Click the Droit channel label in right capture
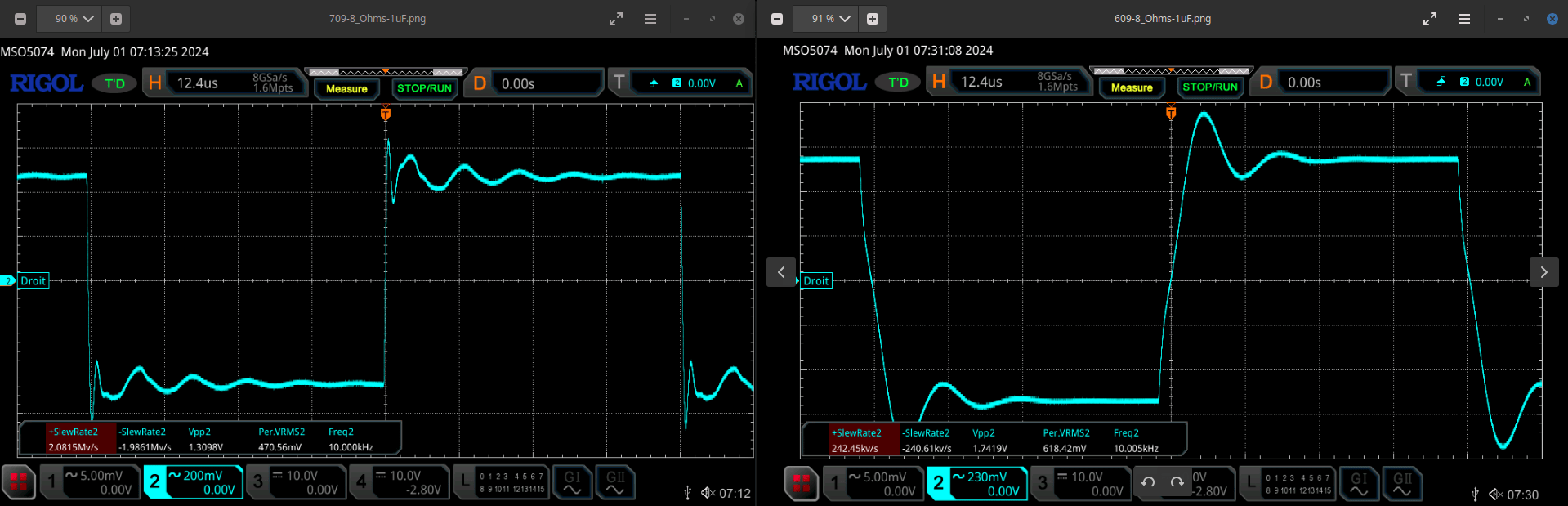Viewport: 1568px width, 506px height. (816, 280)
